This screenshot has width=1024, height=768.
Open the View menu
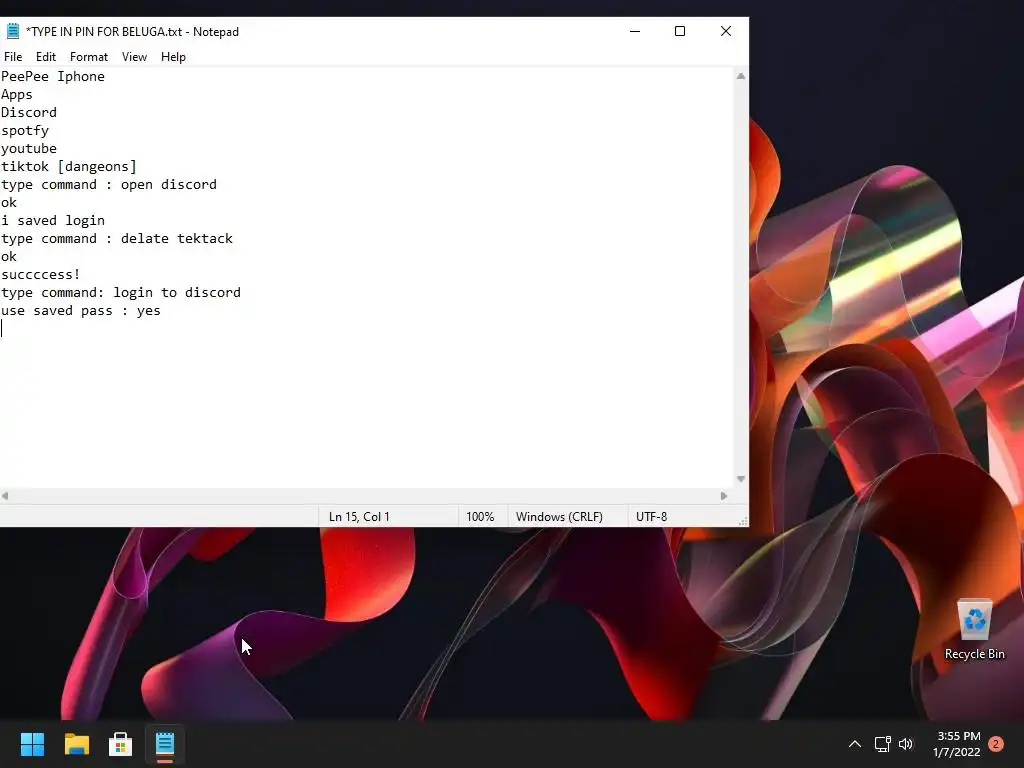[x=134, y=57]
